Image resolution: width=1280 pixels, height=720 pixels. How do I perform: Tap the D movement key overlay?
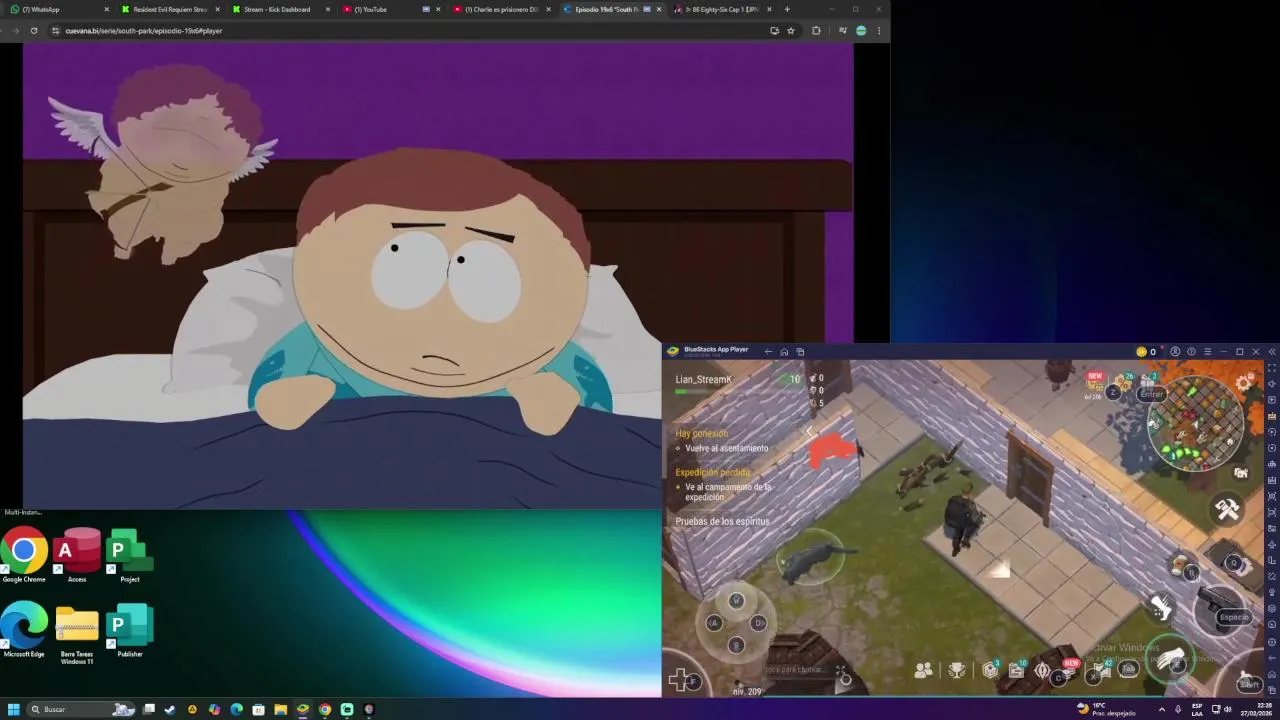[759, 623]
